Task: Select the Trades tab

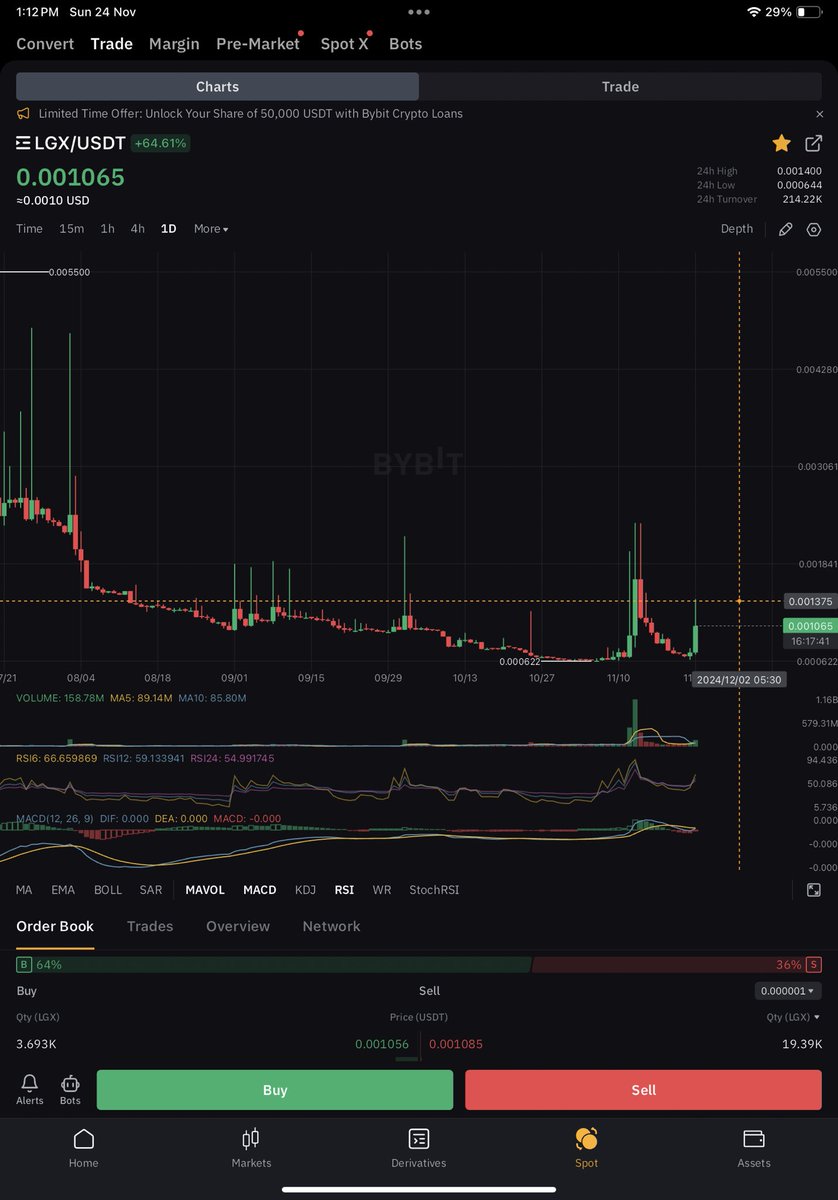Action: [x=150, y=927]
